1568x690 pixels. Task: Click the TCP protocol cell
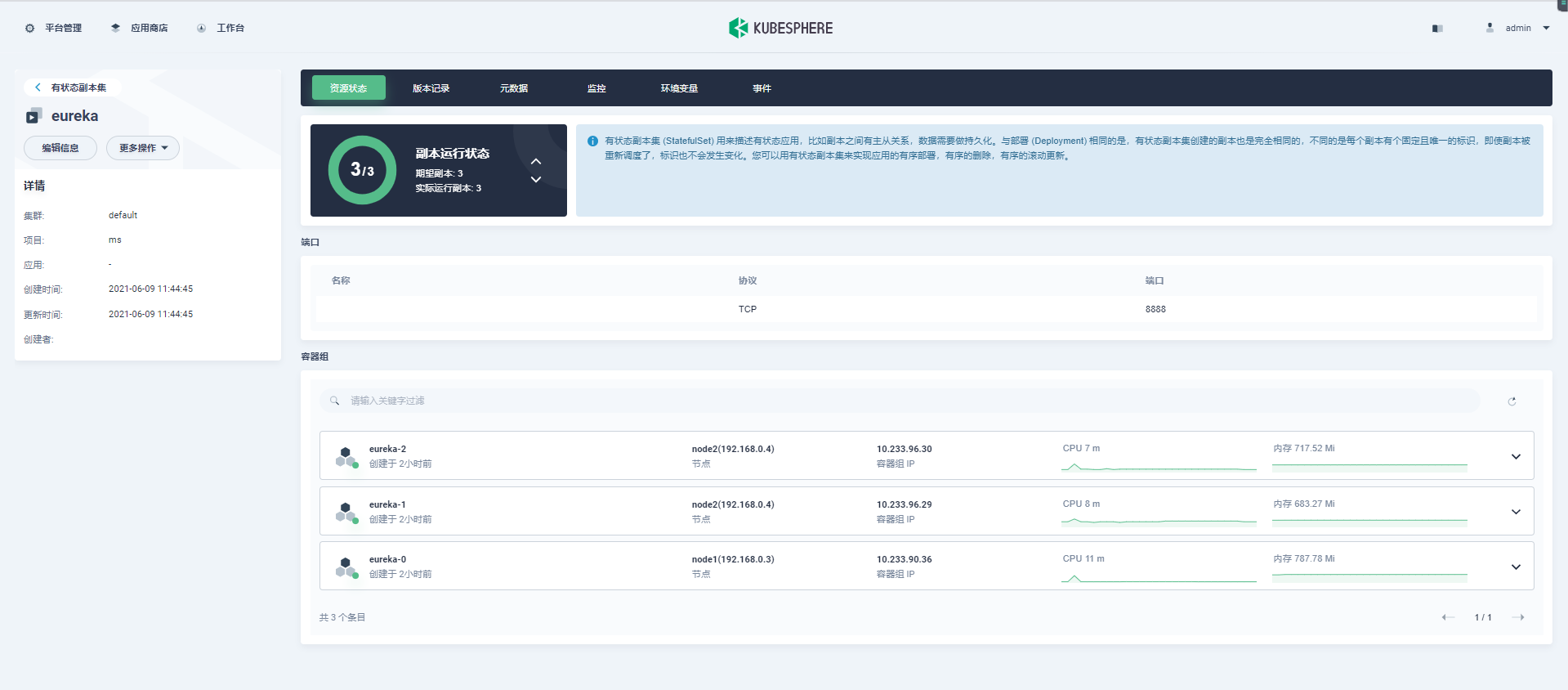[x=748, y=309]
